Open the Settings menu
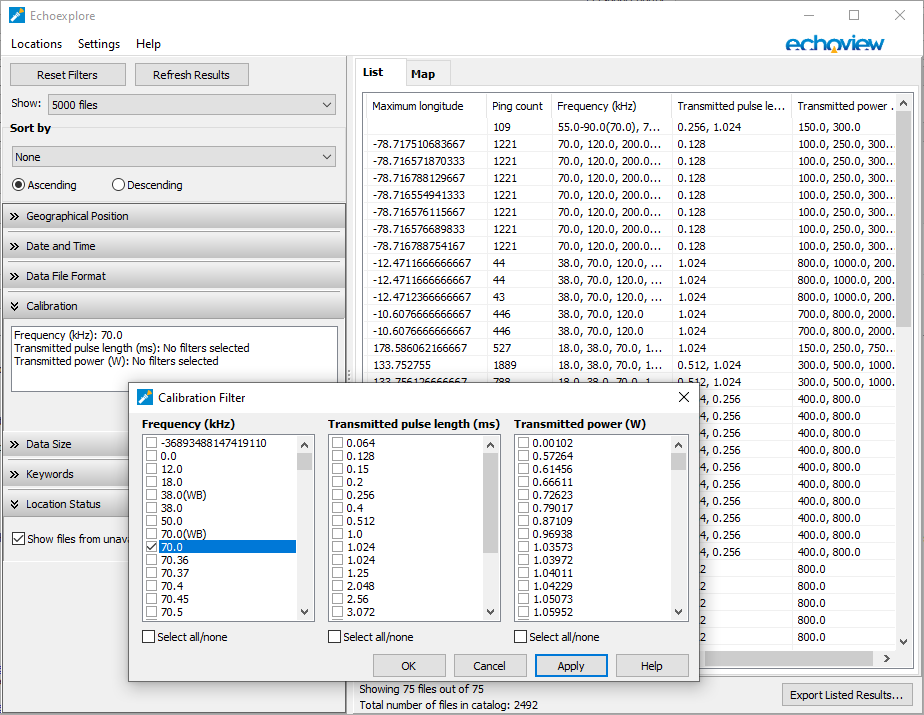 pyautogui.click(x=99, y=44)
